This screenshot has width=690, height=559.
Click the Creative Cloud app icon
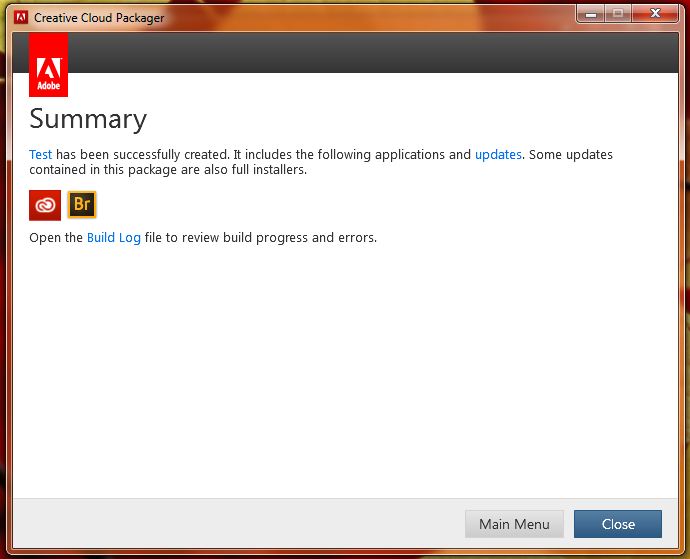pos(45,205)
